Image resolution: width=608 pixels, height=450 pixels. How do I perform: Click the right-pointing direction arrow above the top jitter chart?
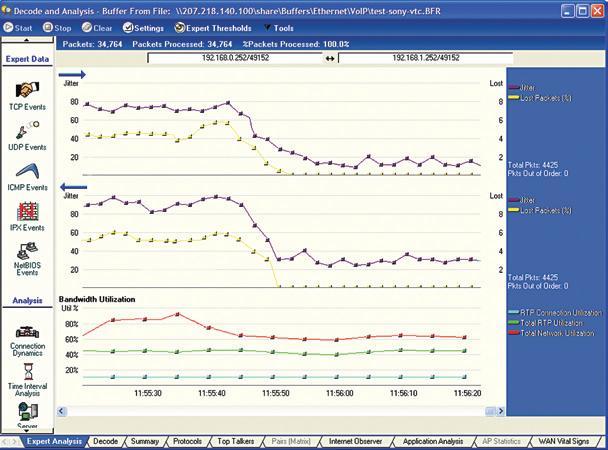72,74
